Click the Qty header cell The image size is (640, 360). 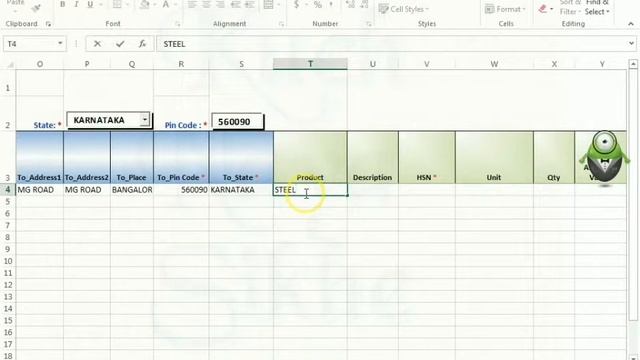(554, 158)
